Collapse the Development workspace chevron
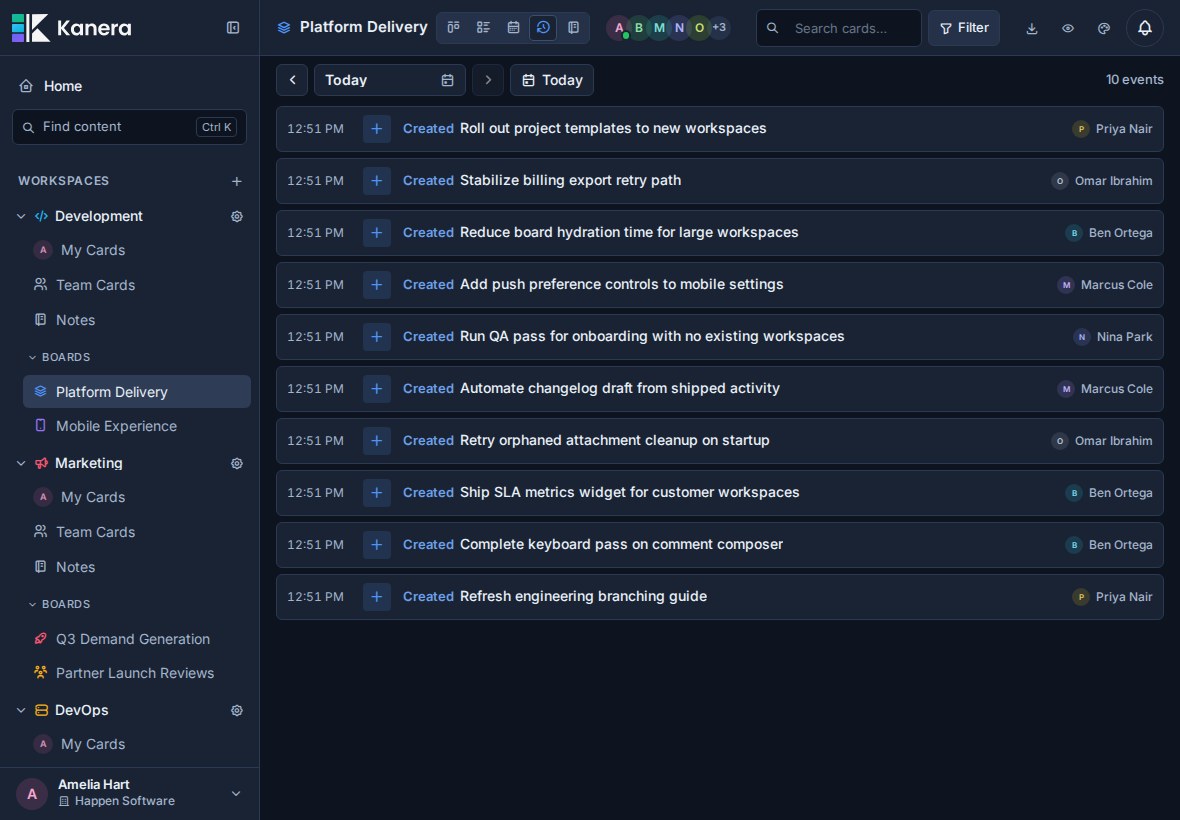Image resolution: width=1180 pixels, height=820 pixels. [21, 216]
